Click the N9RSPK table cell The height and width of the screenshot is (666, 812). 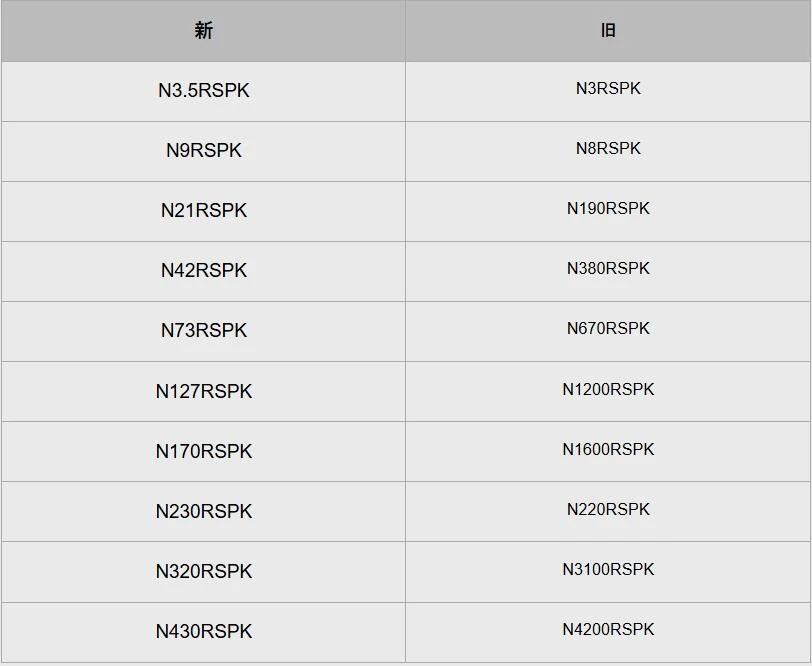(x=204, y=151)
